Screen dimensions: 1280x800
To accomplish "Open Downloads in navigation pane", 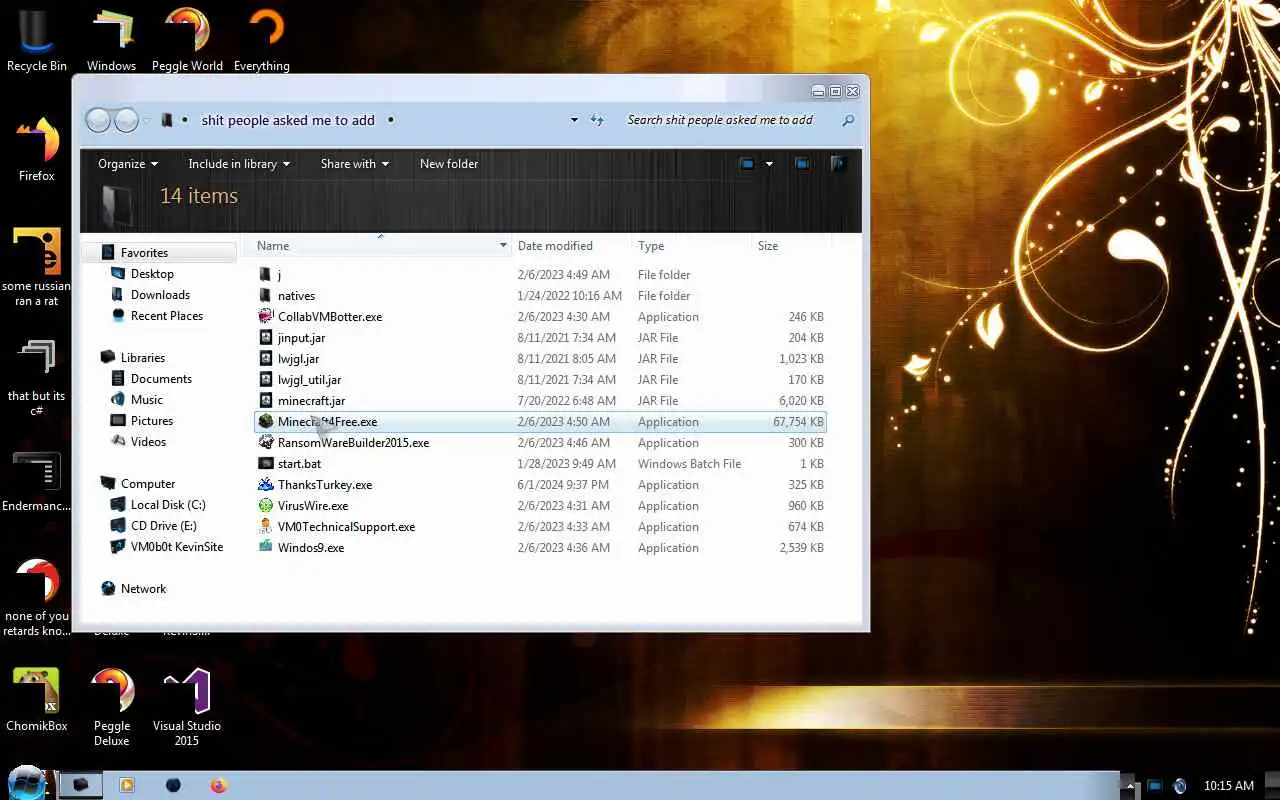I will 160,295.
